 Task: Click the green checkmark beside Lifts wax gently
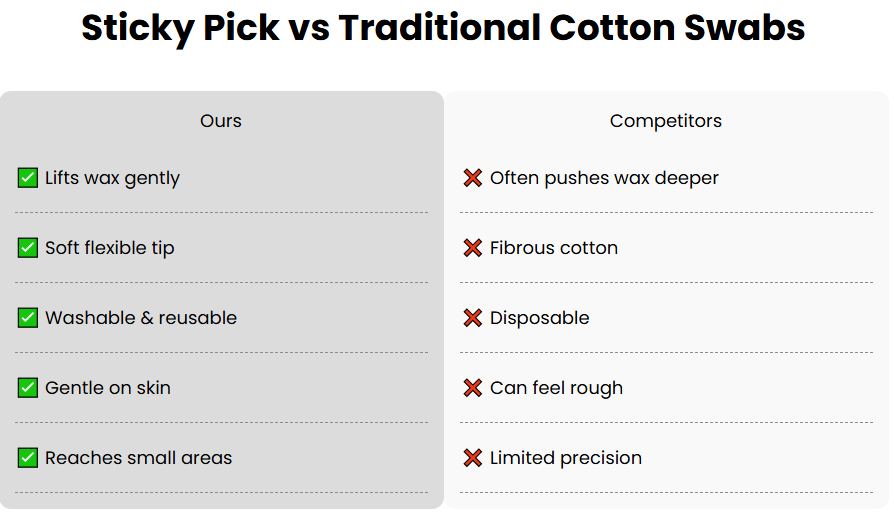point(28,178)
